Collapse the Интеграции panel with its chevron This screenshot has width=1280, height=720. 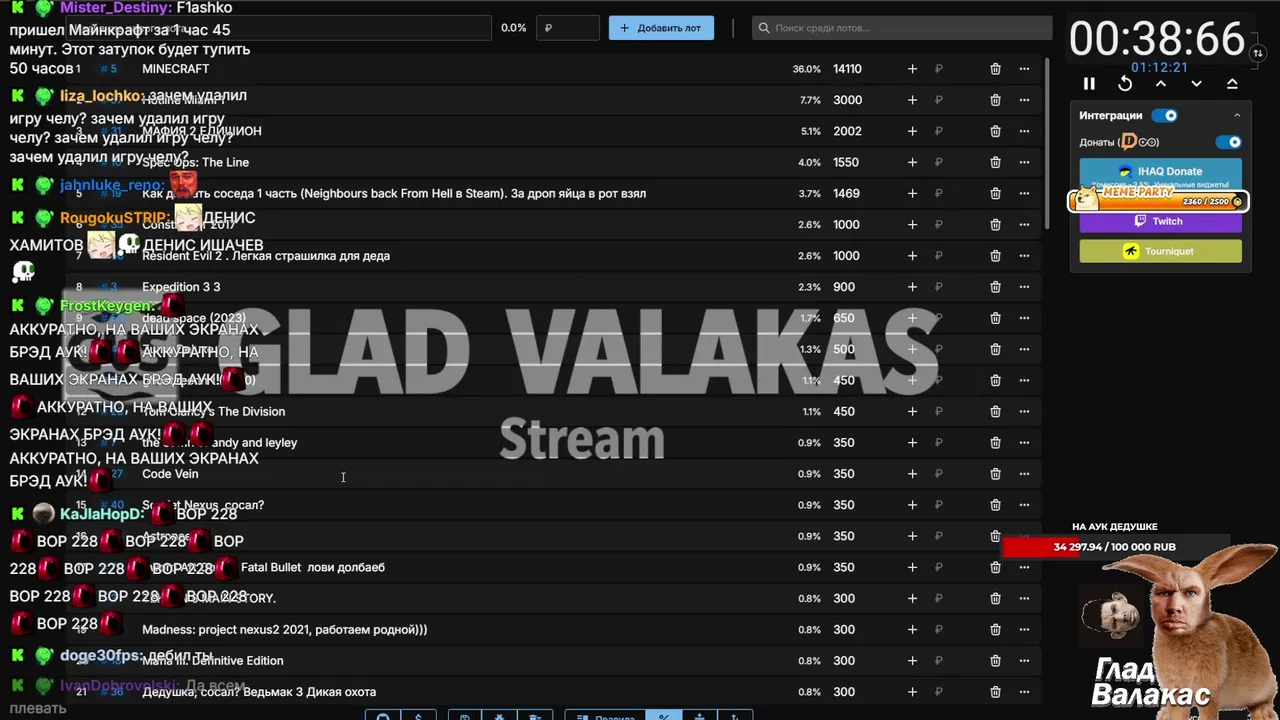click(x=1236, y=116)
